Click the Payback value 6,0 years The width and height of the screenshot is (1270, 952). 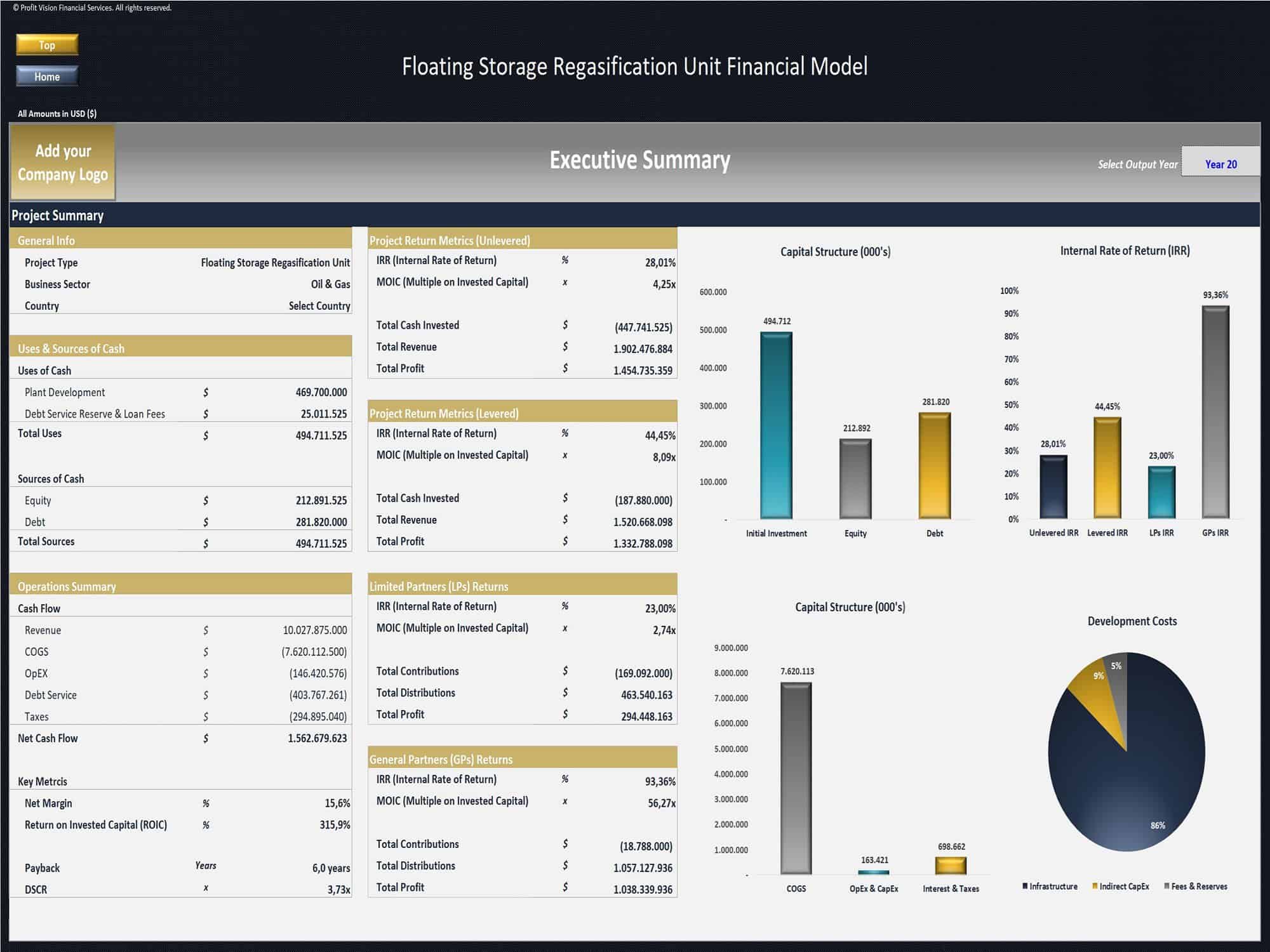pos(331,868)
